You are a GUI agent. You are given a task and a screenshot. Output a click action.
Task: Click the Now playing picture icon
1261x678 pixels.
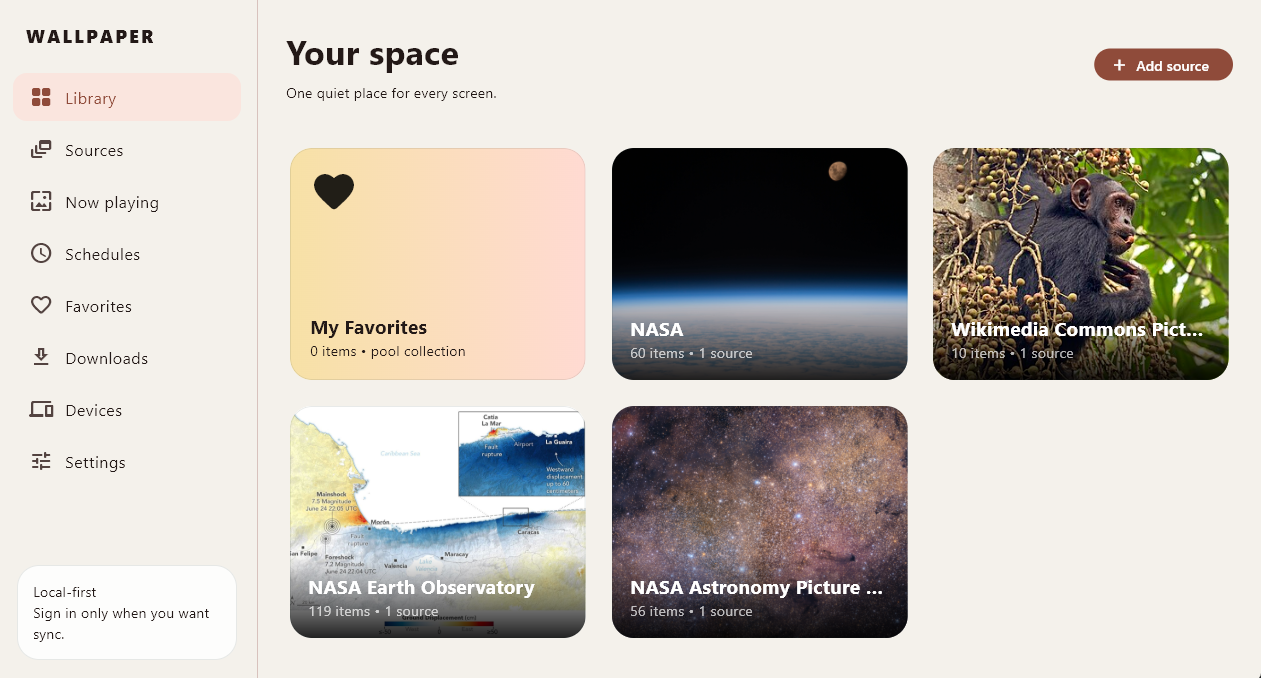[x=41, y=201]
